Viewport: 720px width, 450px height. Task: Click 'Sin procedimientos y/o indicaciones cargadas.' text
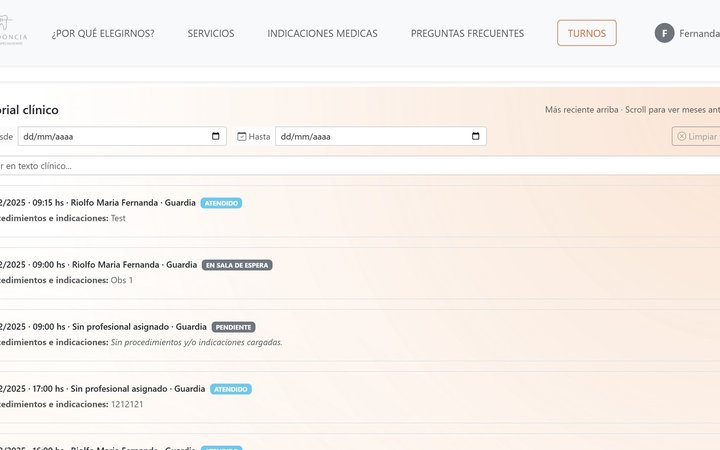197,342
